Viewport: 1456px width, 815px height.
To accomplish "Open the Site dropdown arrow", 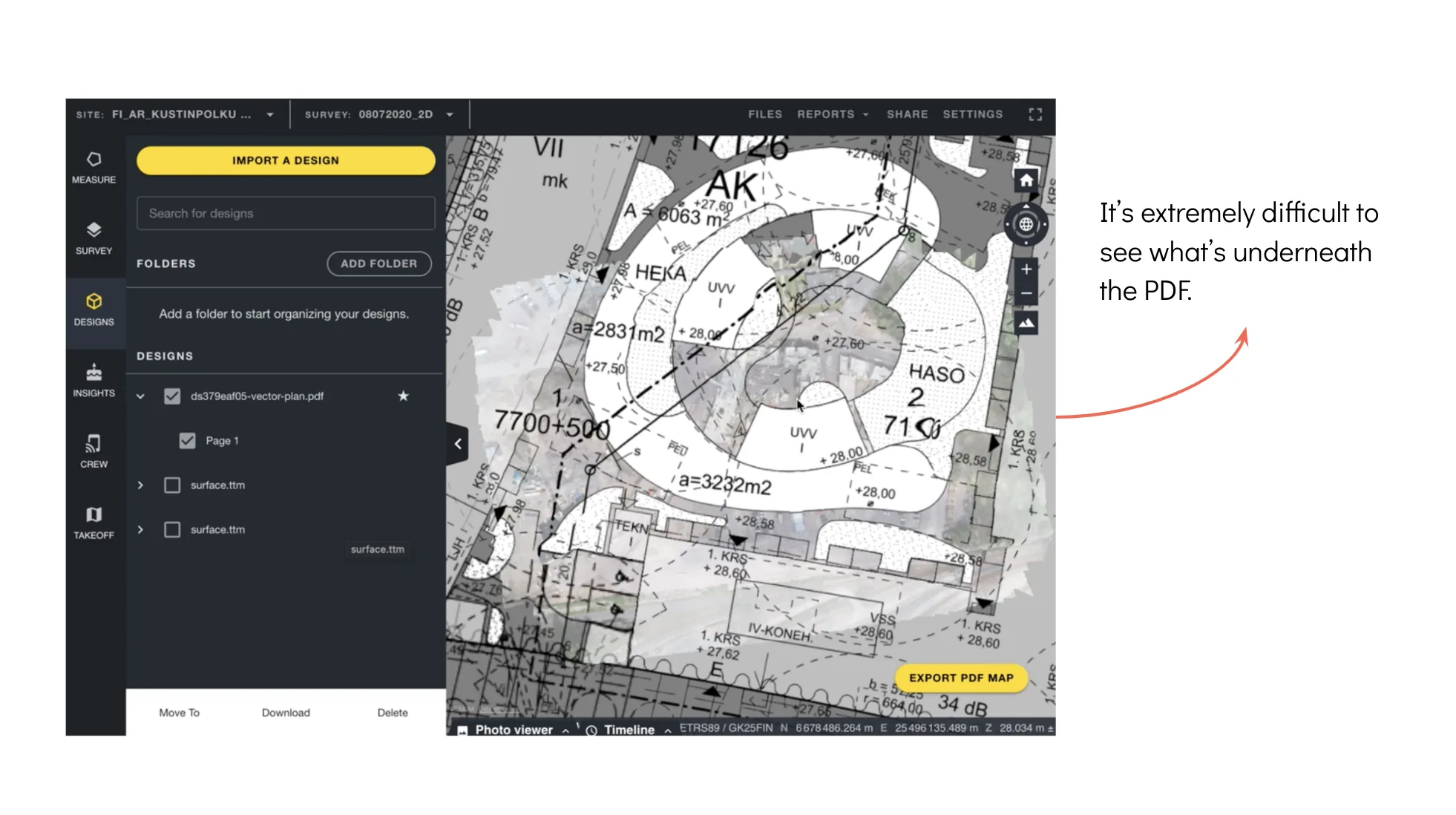I will [x=270, y=115].
